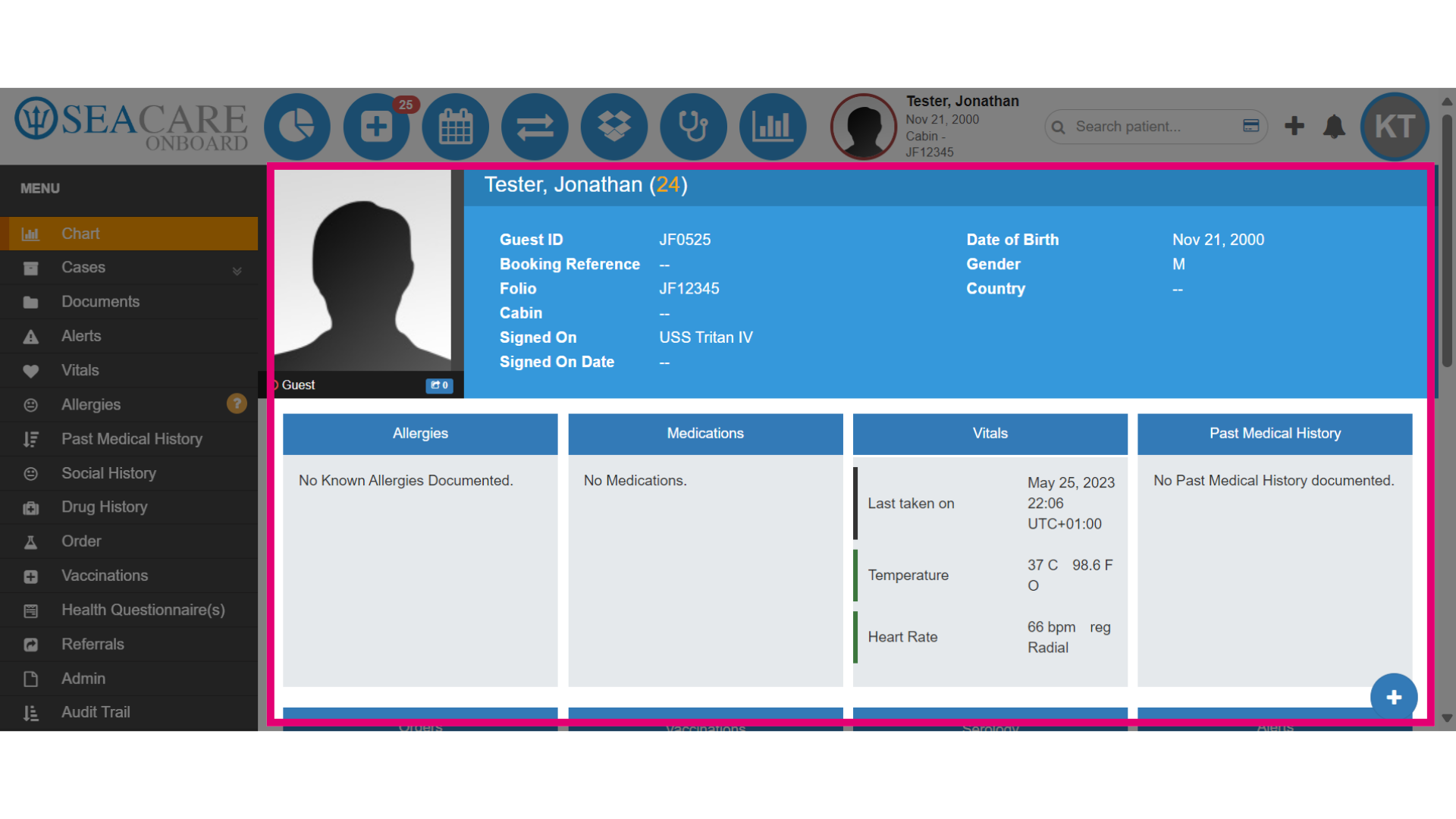
Task: Click the Last taken on vitals row
Action: tap(990, 504)
